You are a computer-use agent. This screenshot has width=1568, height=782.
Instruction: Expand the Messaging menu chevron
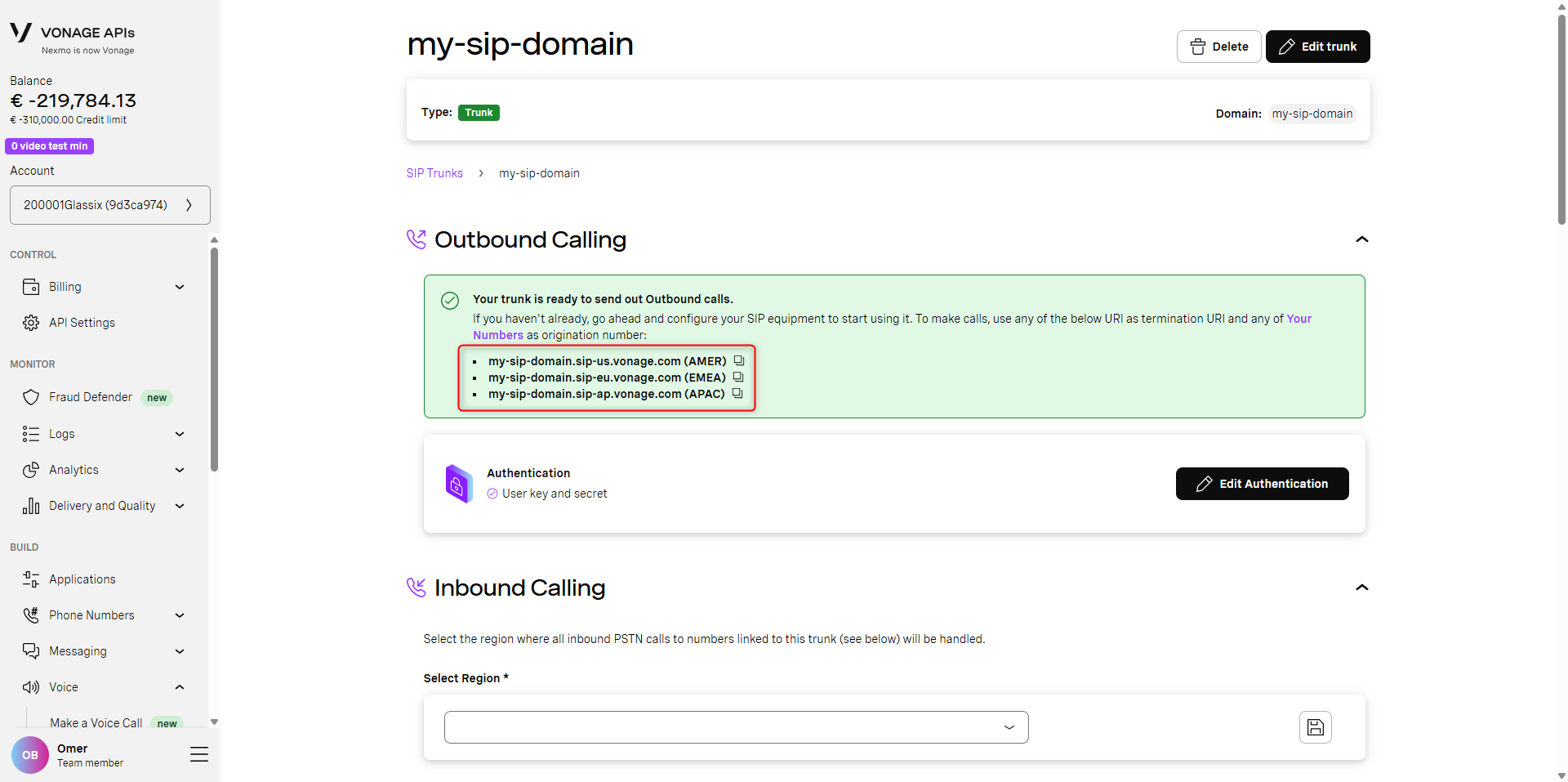pyautogui.click(x=180, y=651)
